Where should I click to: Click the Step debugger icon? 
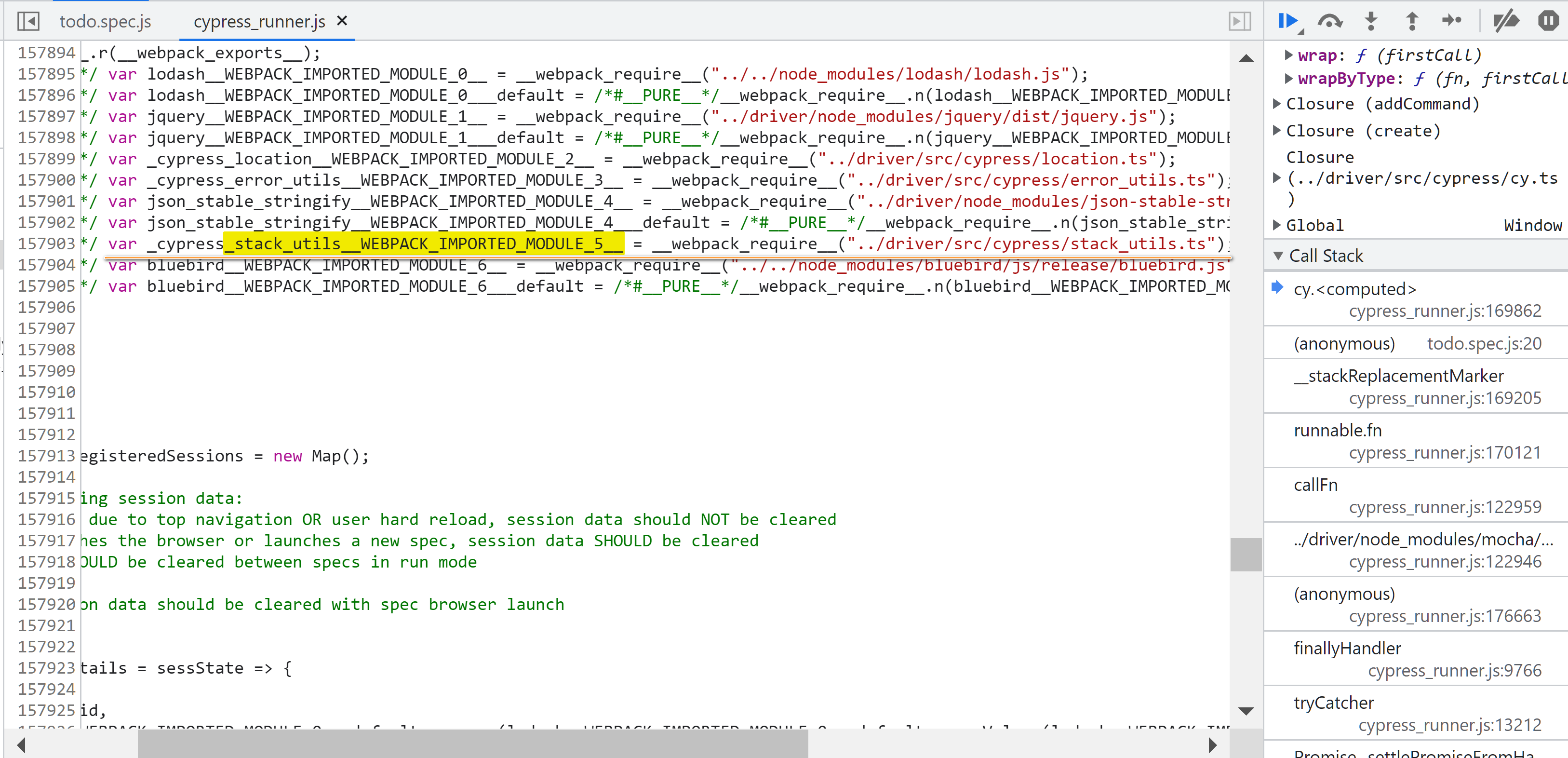[1452, 21]
